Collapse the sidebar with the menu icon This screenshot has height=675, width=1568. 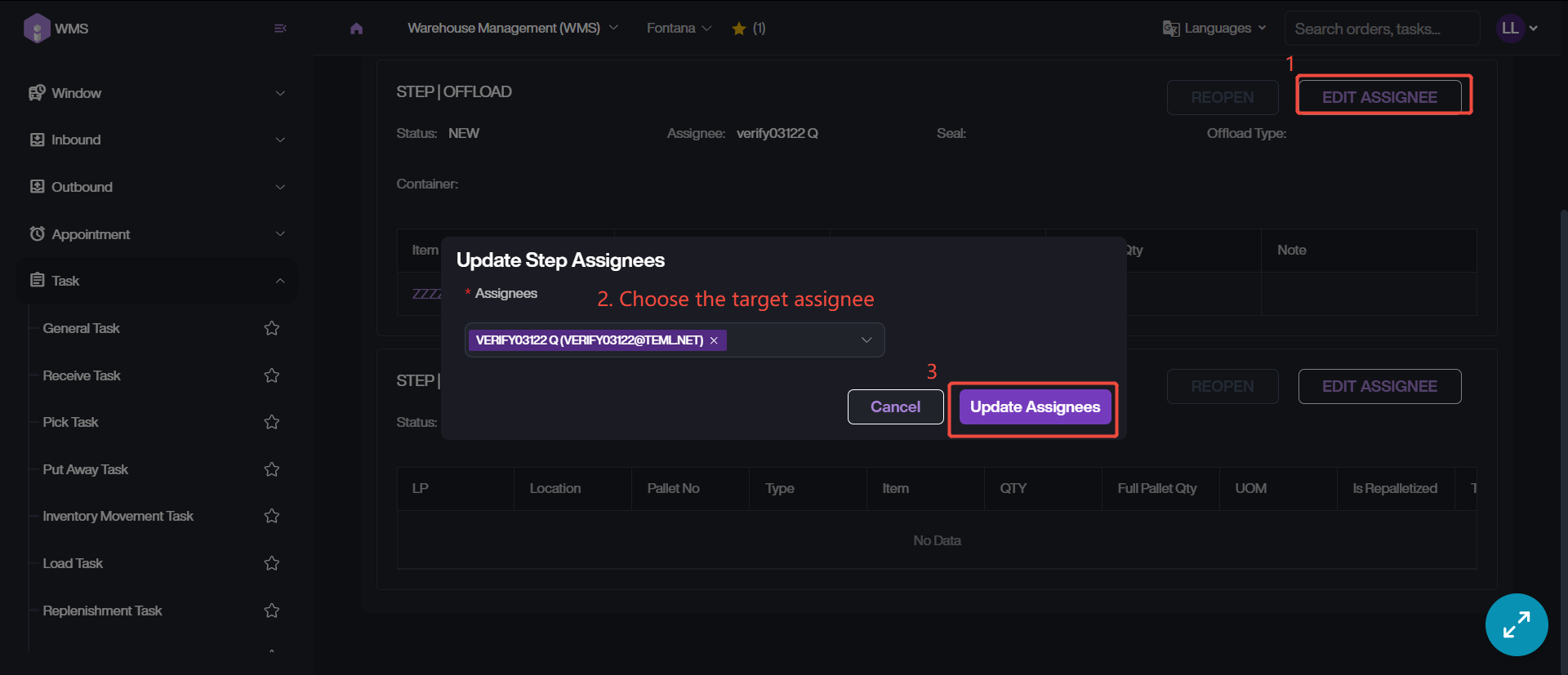tap(280, 29)
